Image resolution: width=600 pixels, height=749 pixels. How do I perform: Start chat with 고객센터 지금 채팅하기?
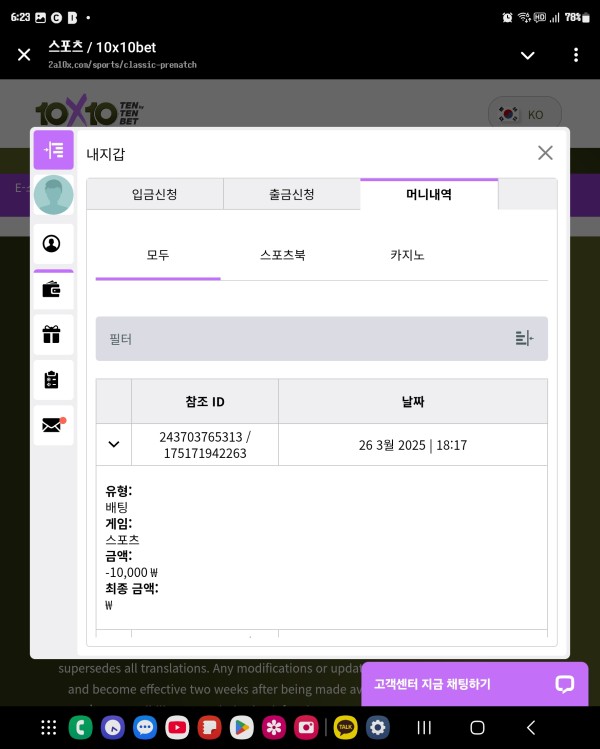474,684
